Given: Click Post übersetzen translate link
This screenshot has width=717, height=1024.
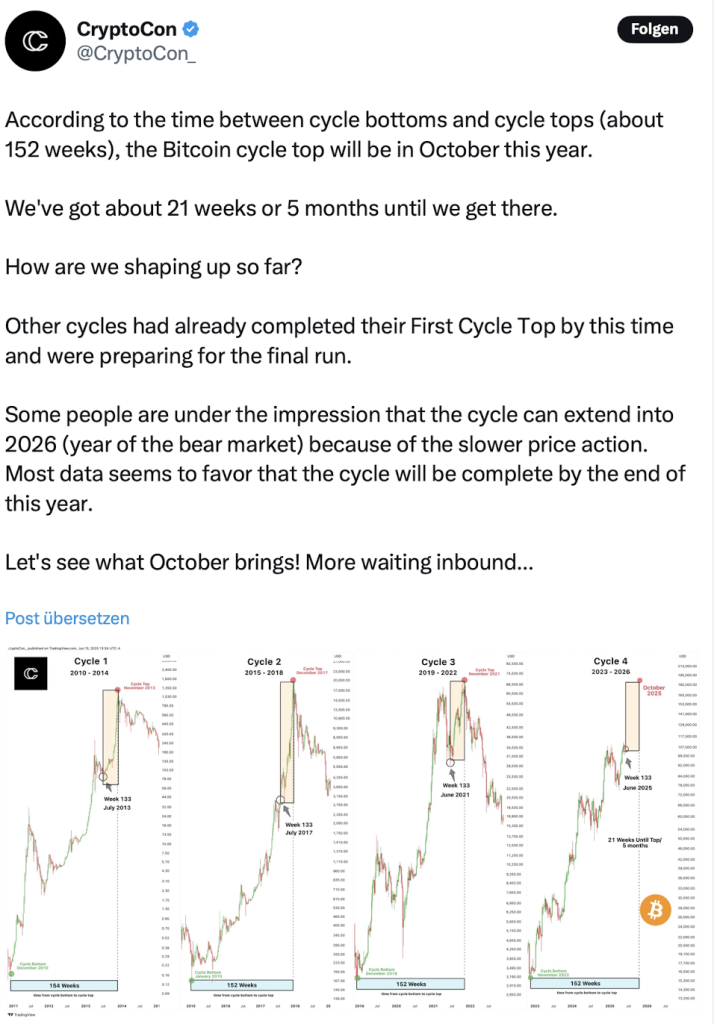Looking at the screenshot, I should click(67, 618).
